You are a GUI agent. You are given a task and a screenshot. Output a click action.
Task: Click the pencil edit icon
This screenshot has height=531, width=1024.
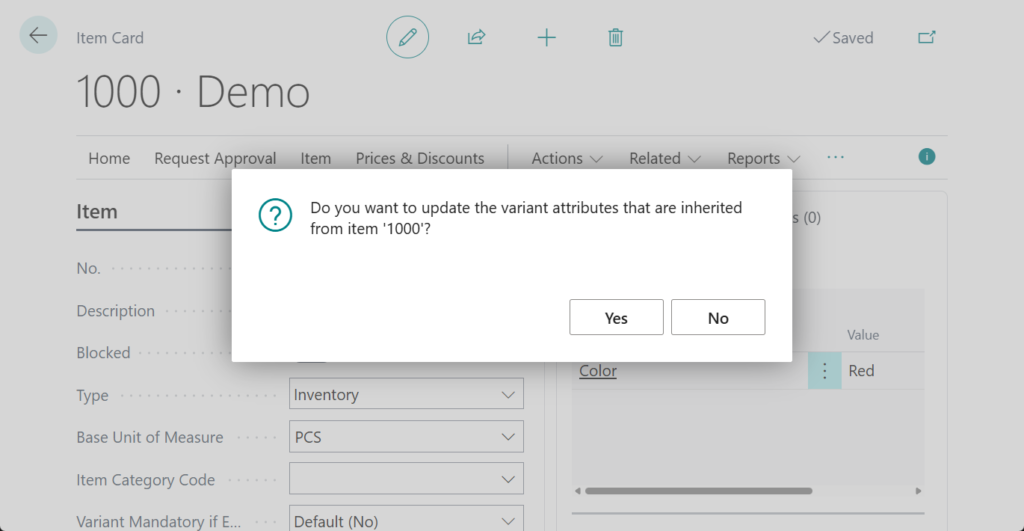coord(407,38)
